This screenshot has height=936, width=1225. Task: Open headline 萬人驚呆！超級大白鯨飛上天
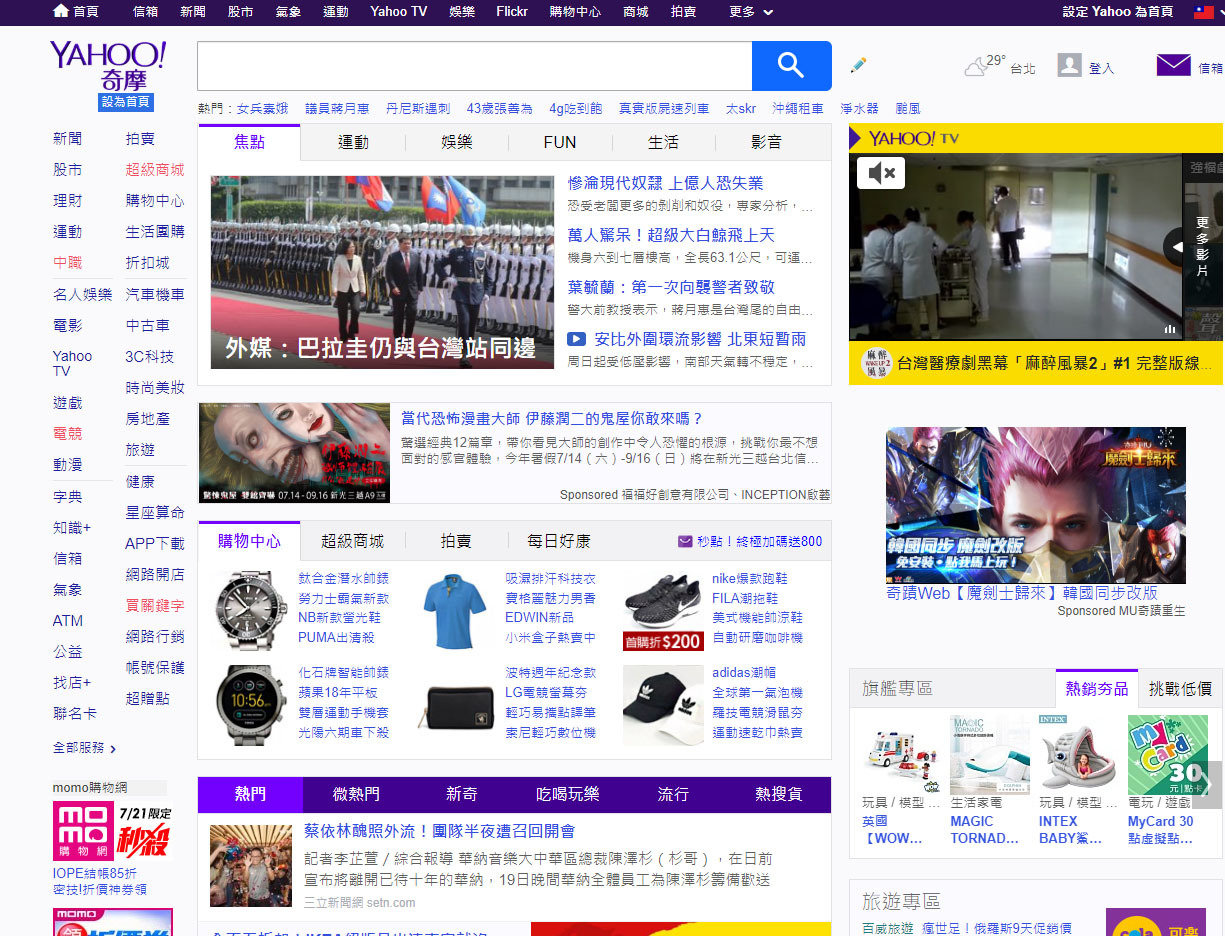click(x=671, y=235)
